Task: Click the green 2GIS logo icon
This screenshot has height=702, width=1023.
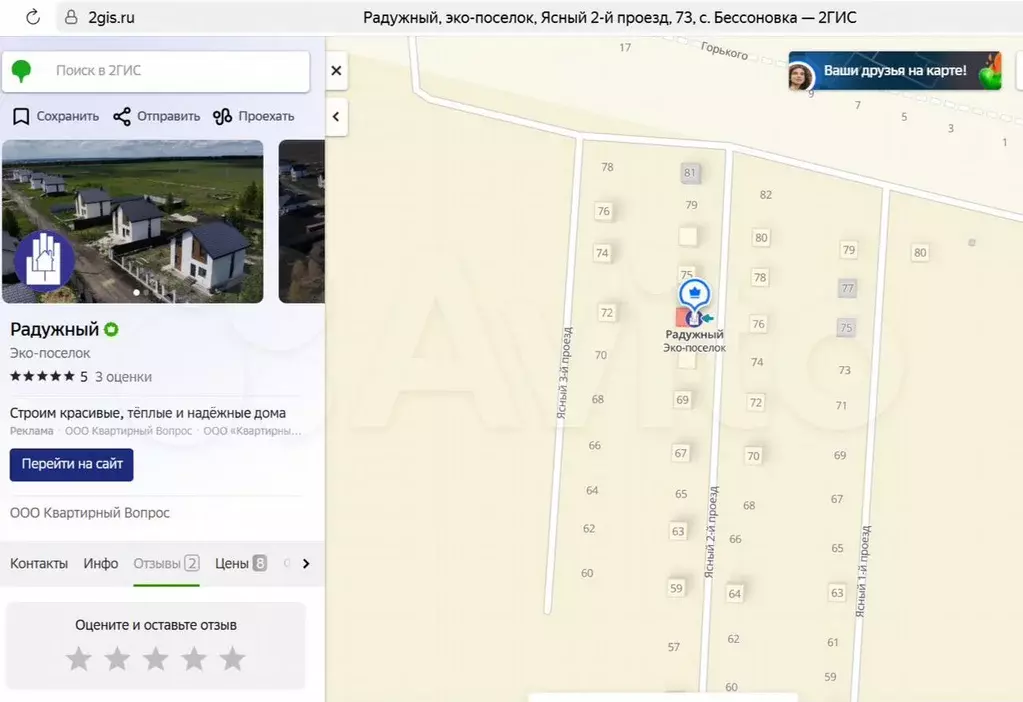Action: tap(22, 70)
